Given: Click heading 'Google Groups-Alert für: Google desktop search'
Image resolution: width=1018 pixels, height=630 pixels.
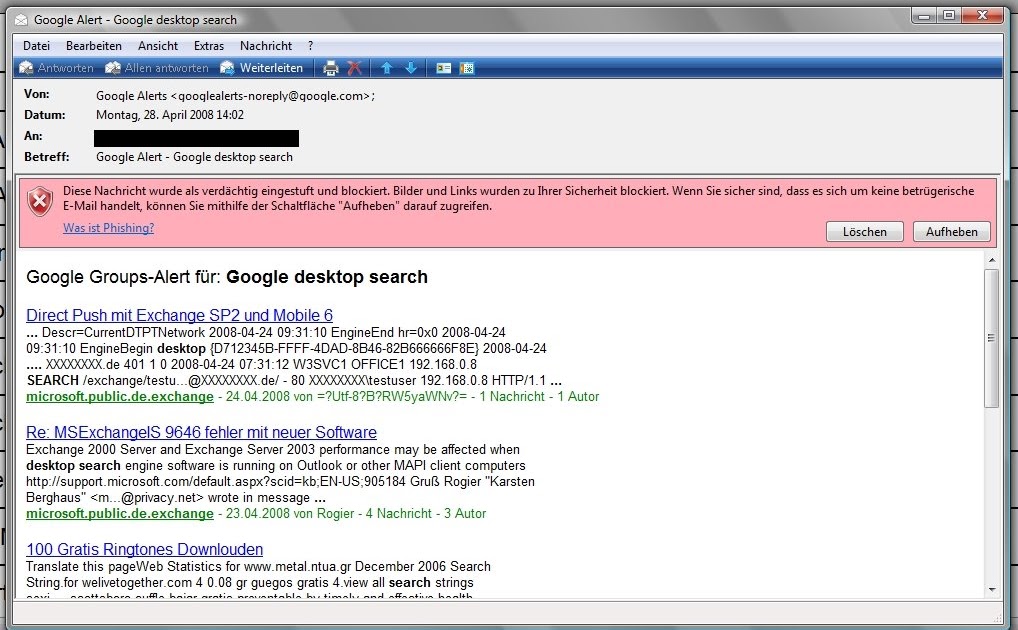Looking at the screenshot, I should [227, 277].
